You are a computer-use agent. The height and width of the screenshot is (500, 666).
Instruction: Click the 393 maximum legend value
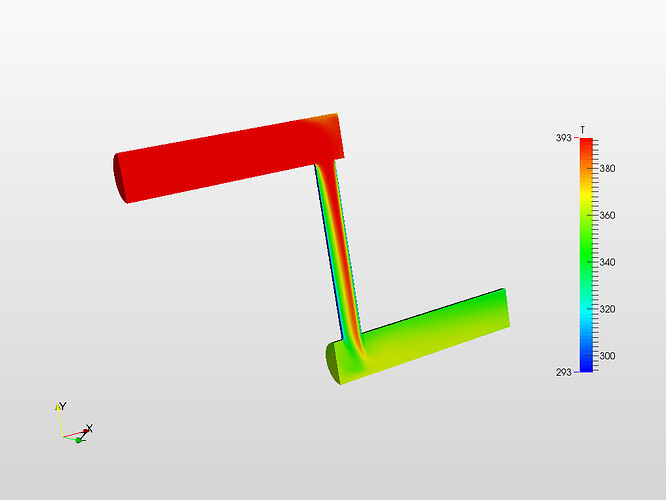click(x=564, y=138)
